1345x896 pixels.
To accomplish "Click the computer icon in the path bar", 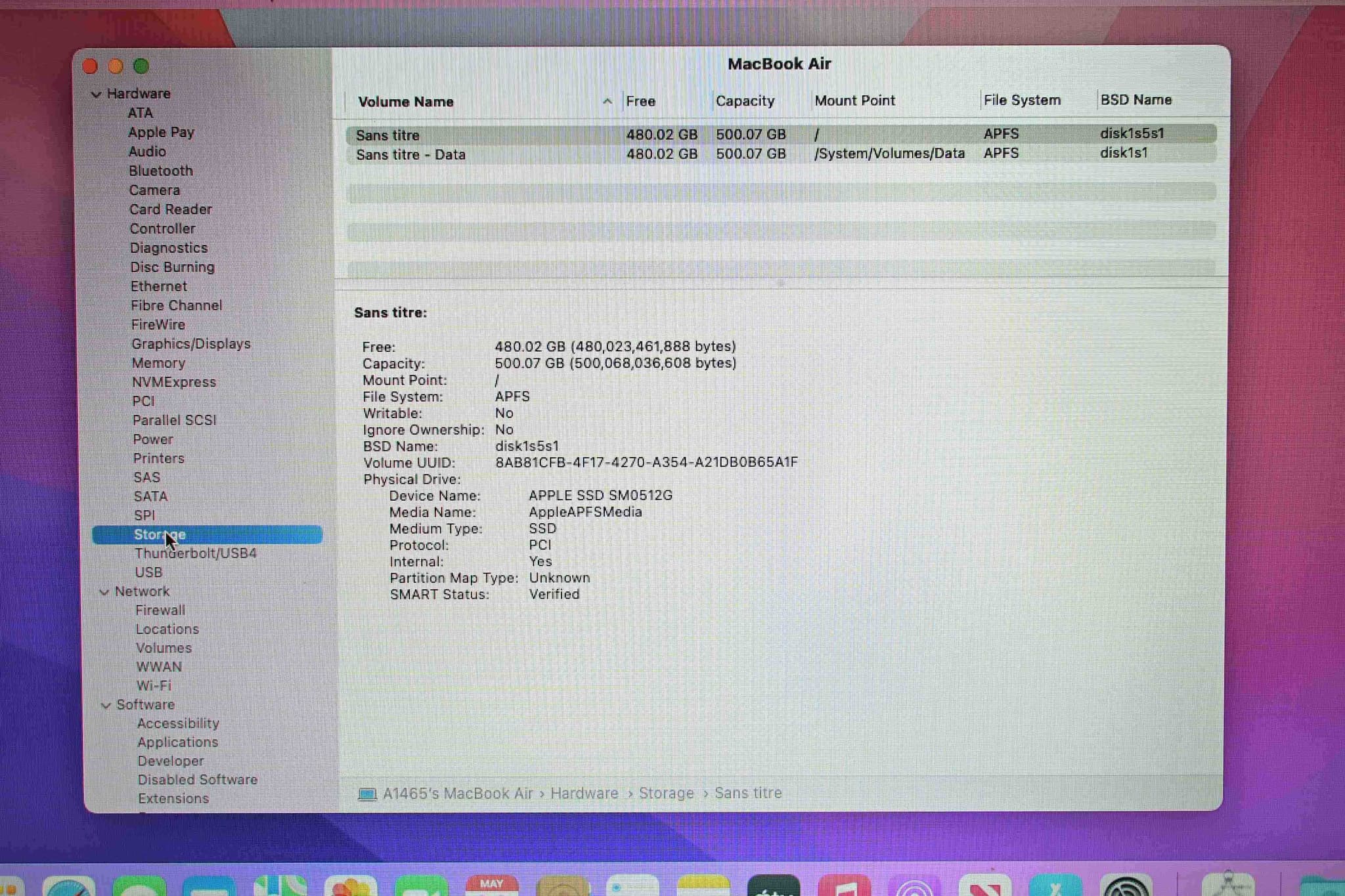I will 367,794.
